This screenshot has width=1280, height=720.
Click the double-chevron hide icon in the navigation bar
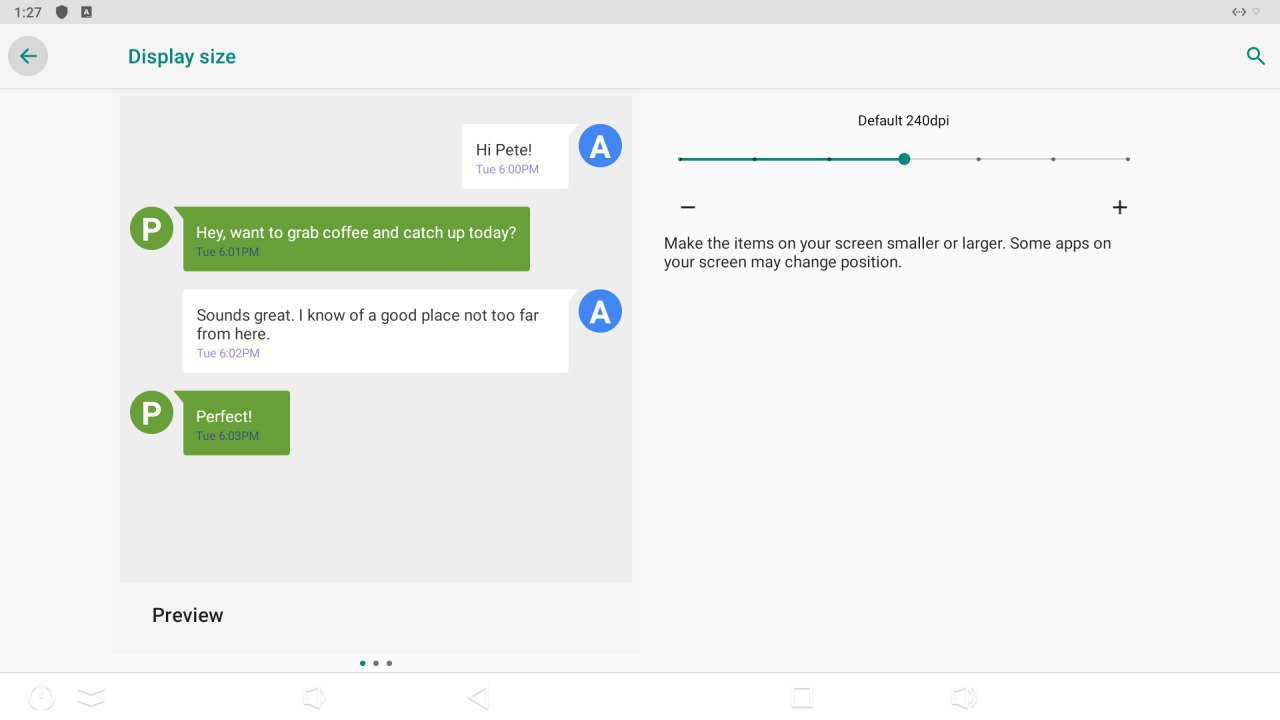click(91, 697)
